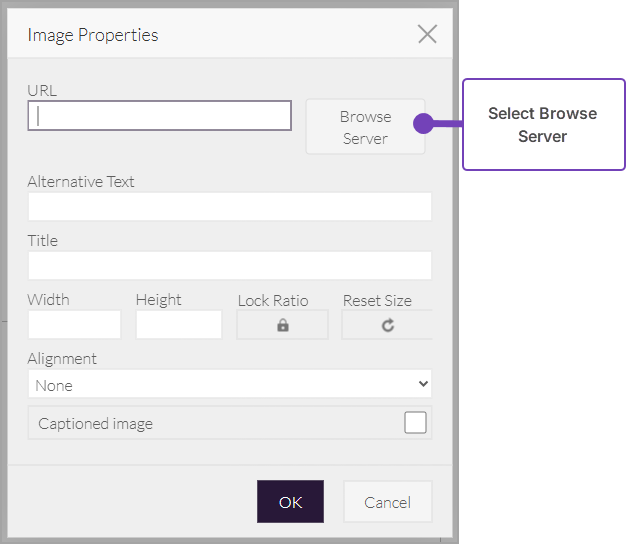Click into the Alternative Text field
The height and width of the screenshot is (544, 628).
click(229, 207)
